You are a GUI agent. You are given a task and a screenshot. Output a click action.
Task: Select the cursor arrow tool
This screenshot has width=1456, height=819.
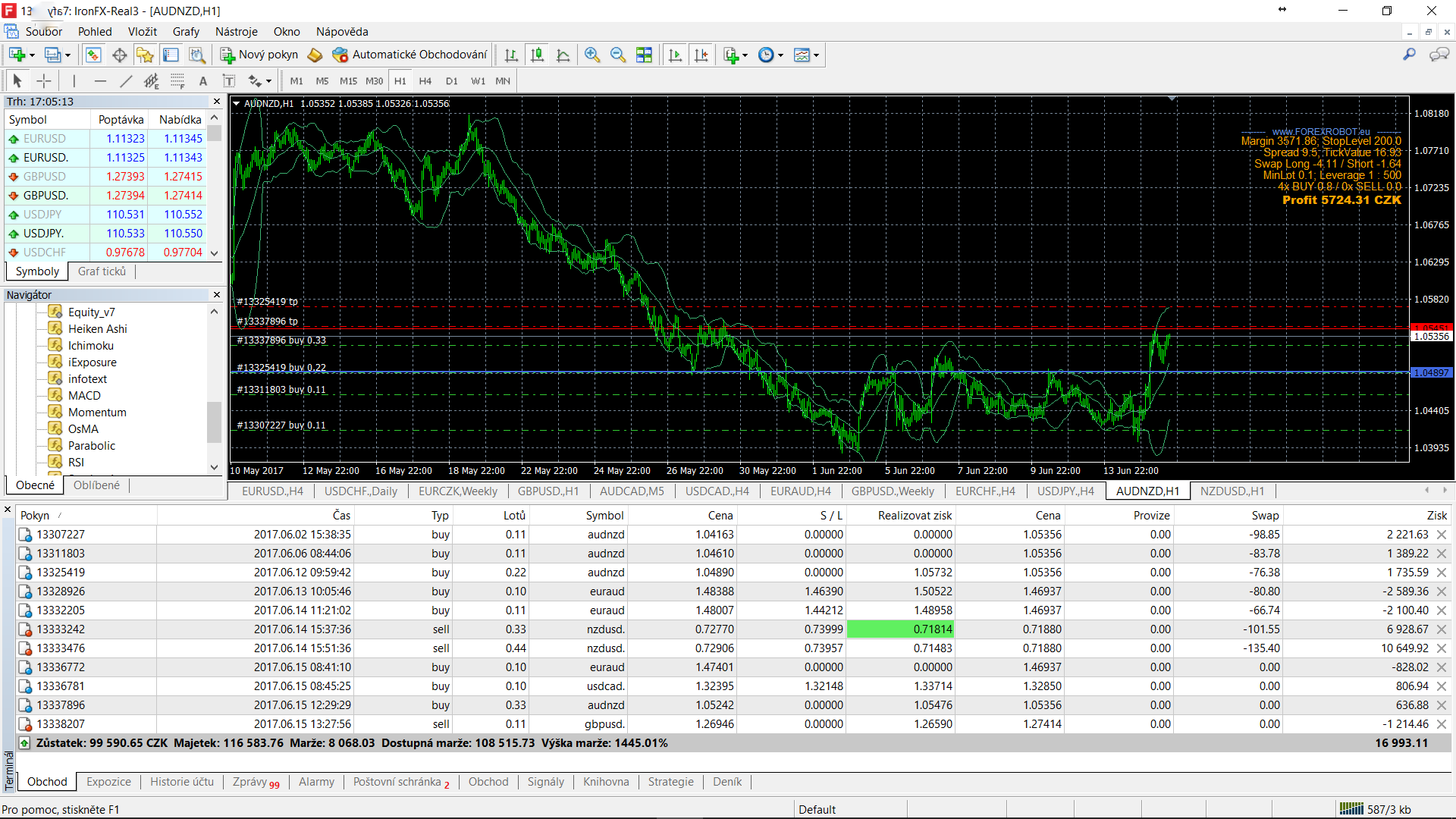17,80
